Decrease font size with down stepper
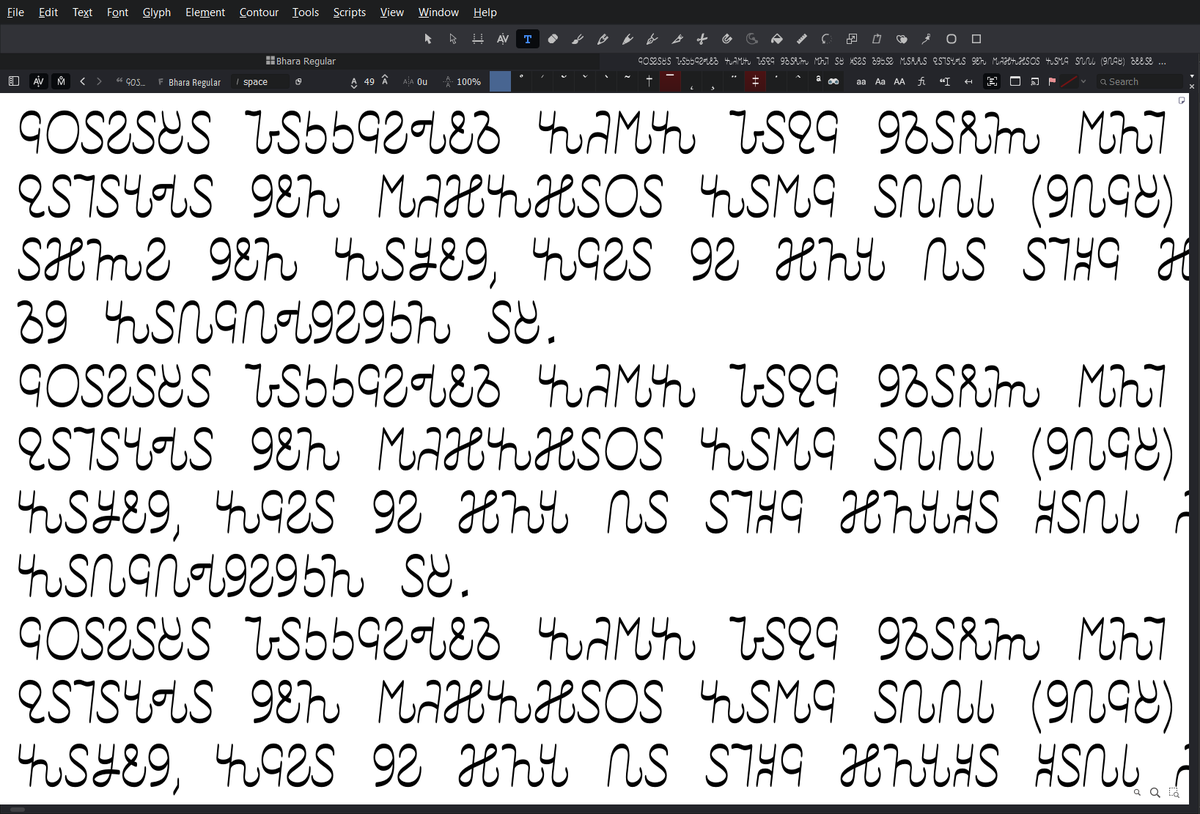The height and width of the screenshot is (814, 1200). click(x=354, y=83)
